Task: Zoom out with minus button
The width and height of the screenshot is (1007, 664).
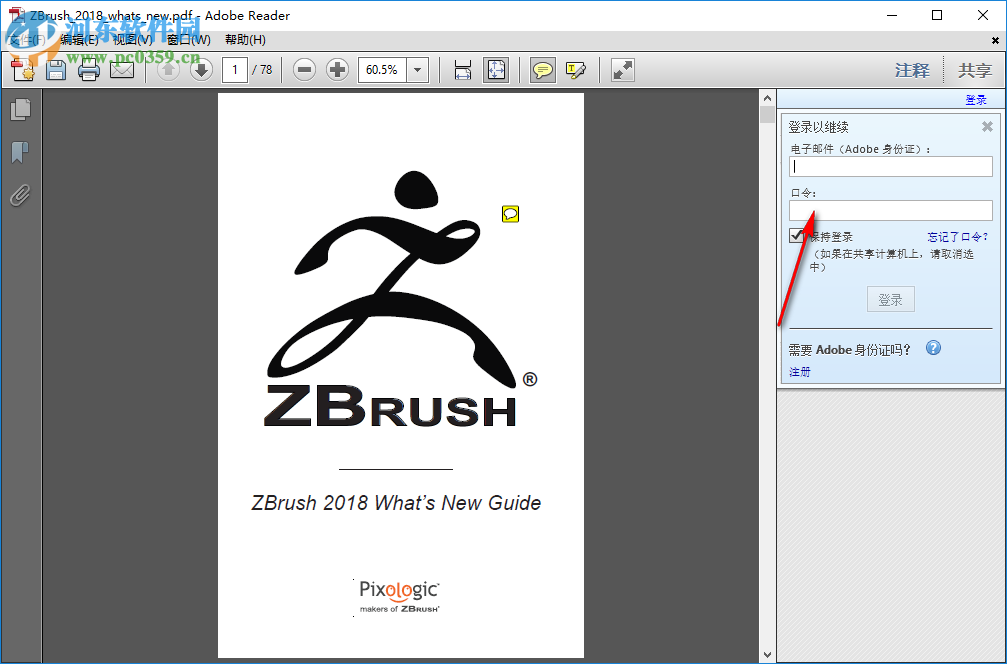Action: click(x=304, y=69)
